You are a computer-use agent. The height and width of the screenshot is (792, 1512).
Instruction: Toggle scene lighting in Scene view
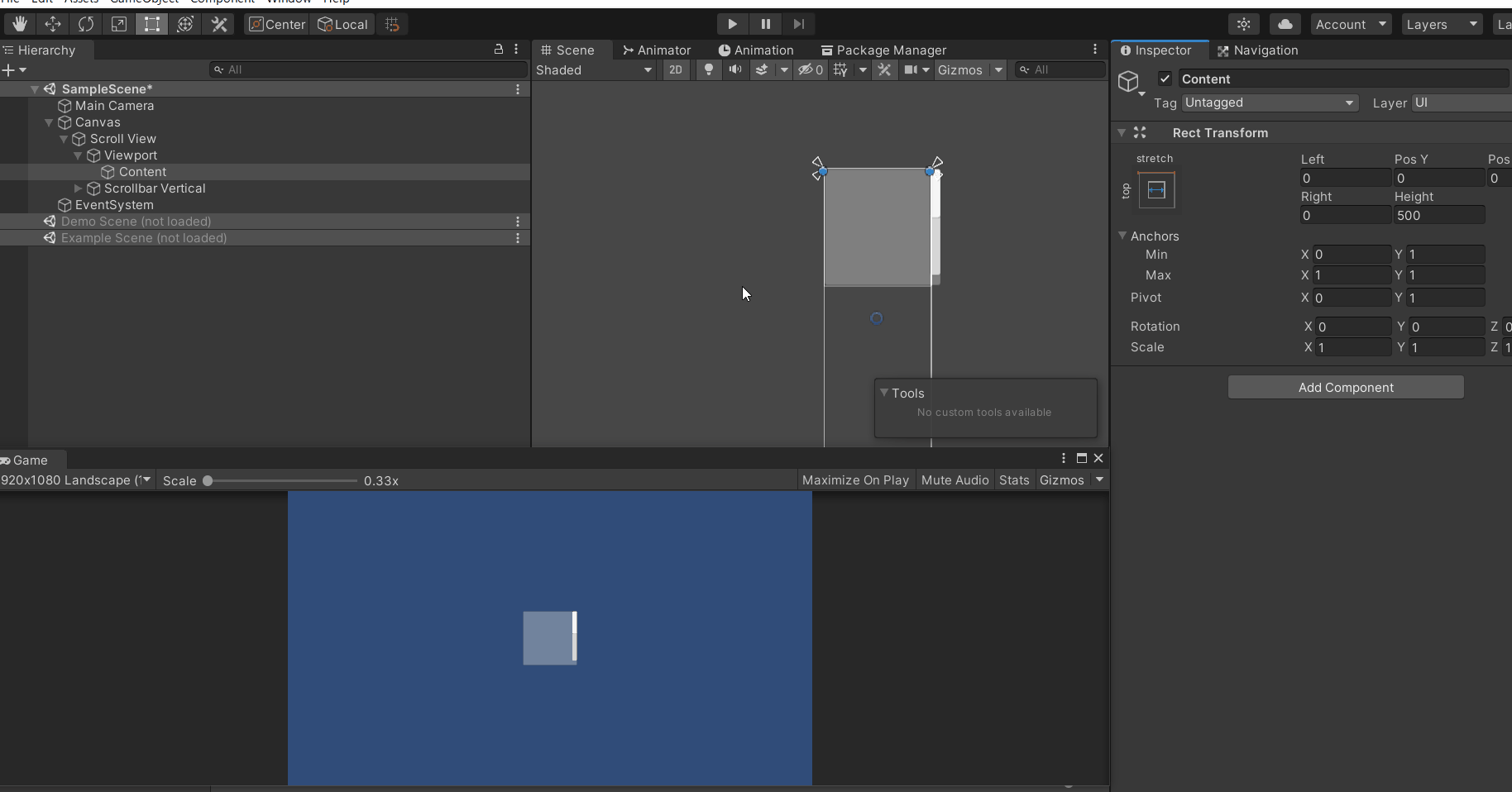[x=708, y=70]
